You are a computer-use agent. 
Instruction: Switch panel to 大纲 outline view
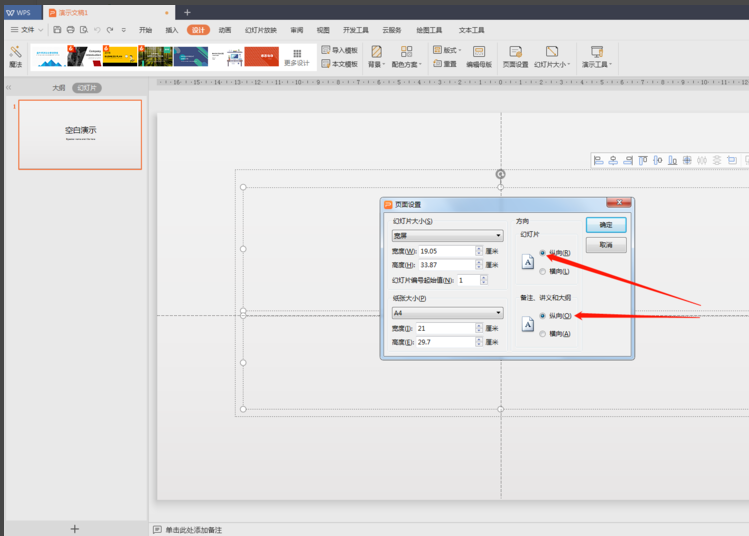coord(59,88)
